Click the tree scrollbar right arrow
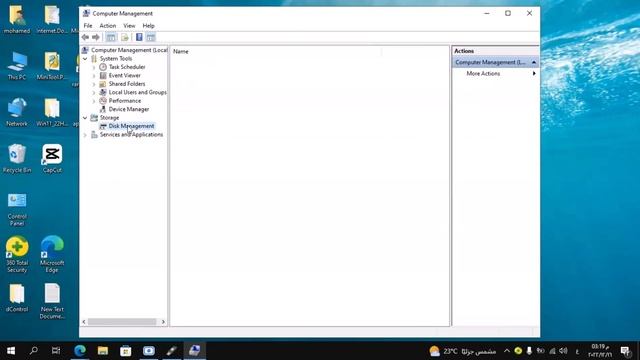The height and width of the screenshot is (360, 640). [163, 322]
